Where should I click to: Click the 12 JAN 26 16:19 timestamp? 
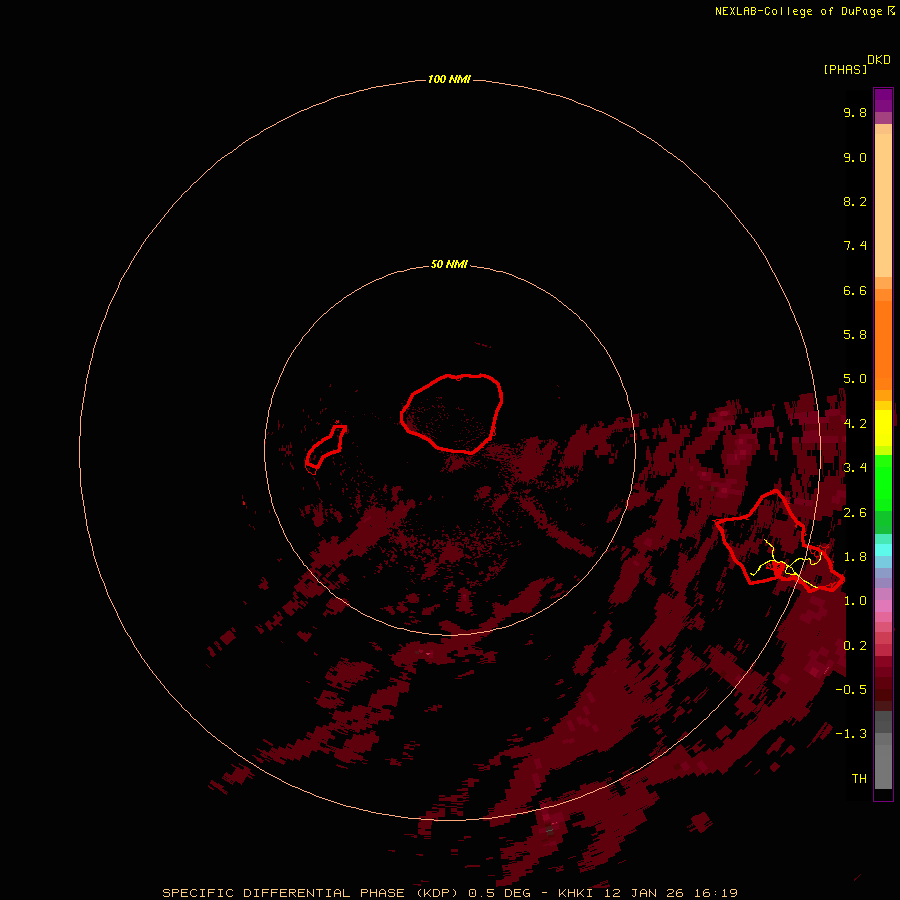pyautogui.click(x=670, y=893)
